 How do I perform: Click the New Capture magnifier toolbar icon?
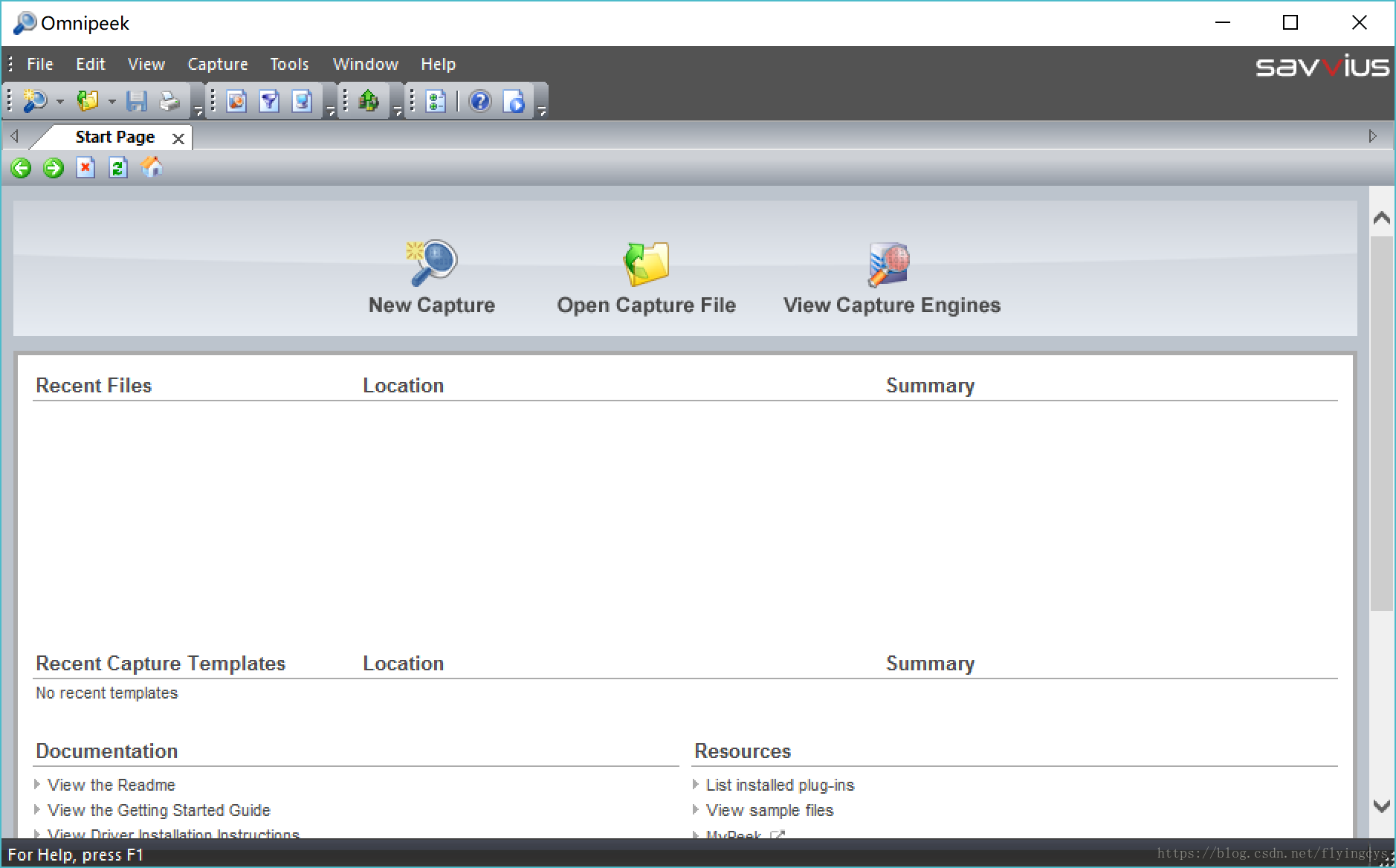(x=34, y=100)
